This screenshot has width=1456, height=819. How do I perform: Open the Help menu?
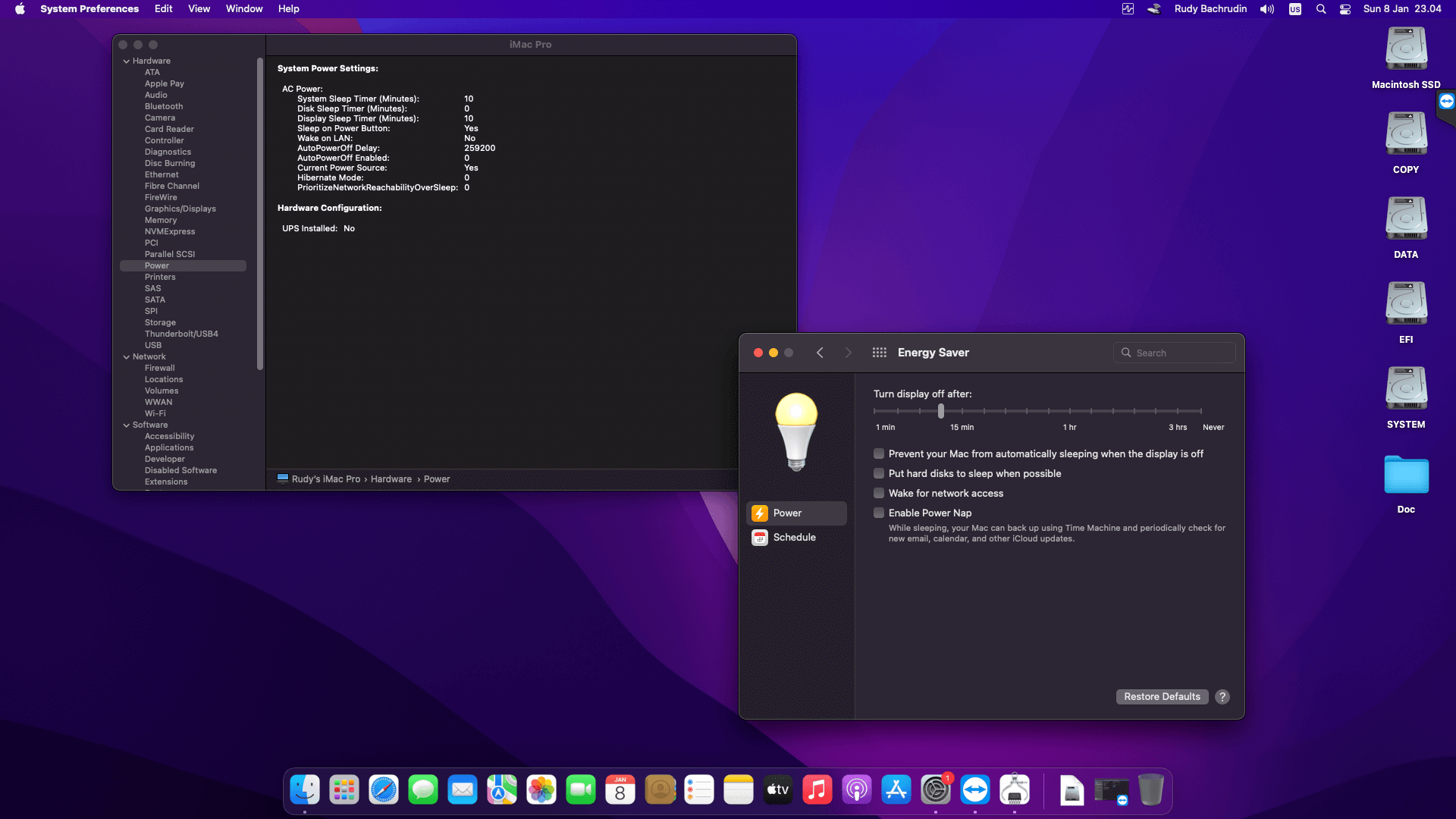pyautogui.click(x=289, y=9)
